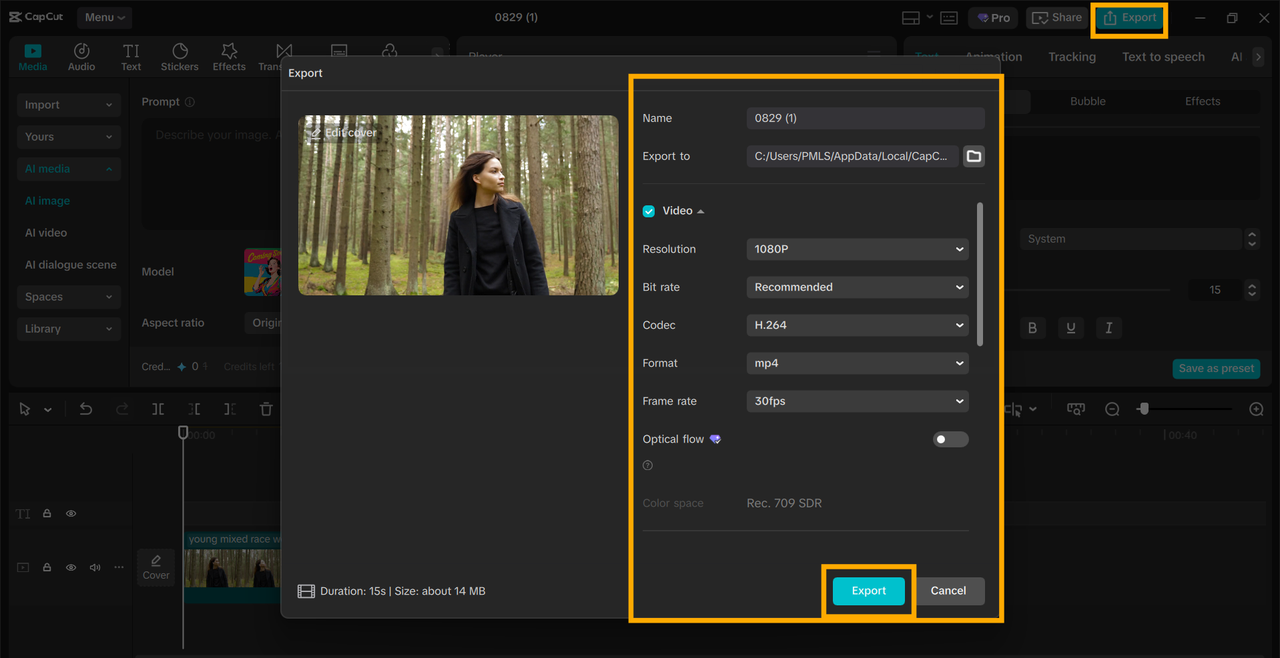This screenshot has width=1280, height=658.
Task: Click Cancel in the Export dialog
Action: pos(948,591)
